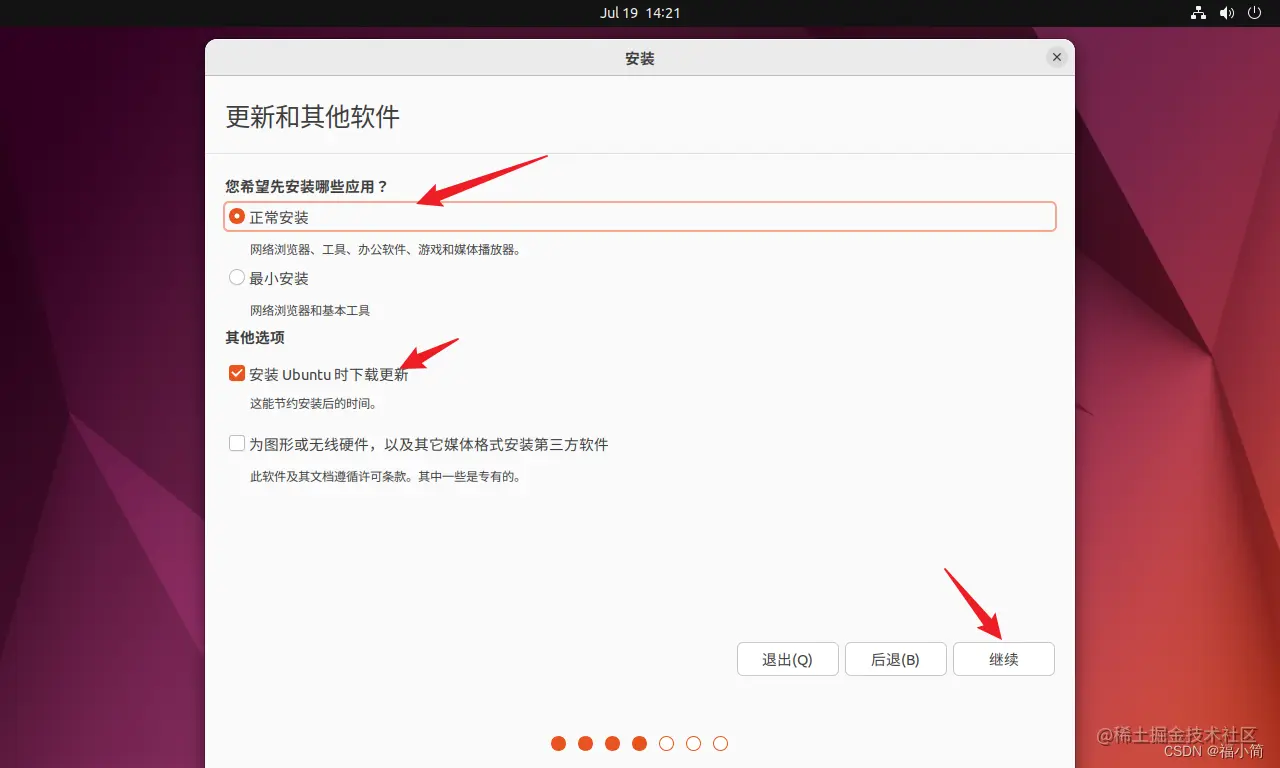Click the fifth hollow progress dot
This screenshot has width=1280, height=768.
tap(666, 743)
